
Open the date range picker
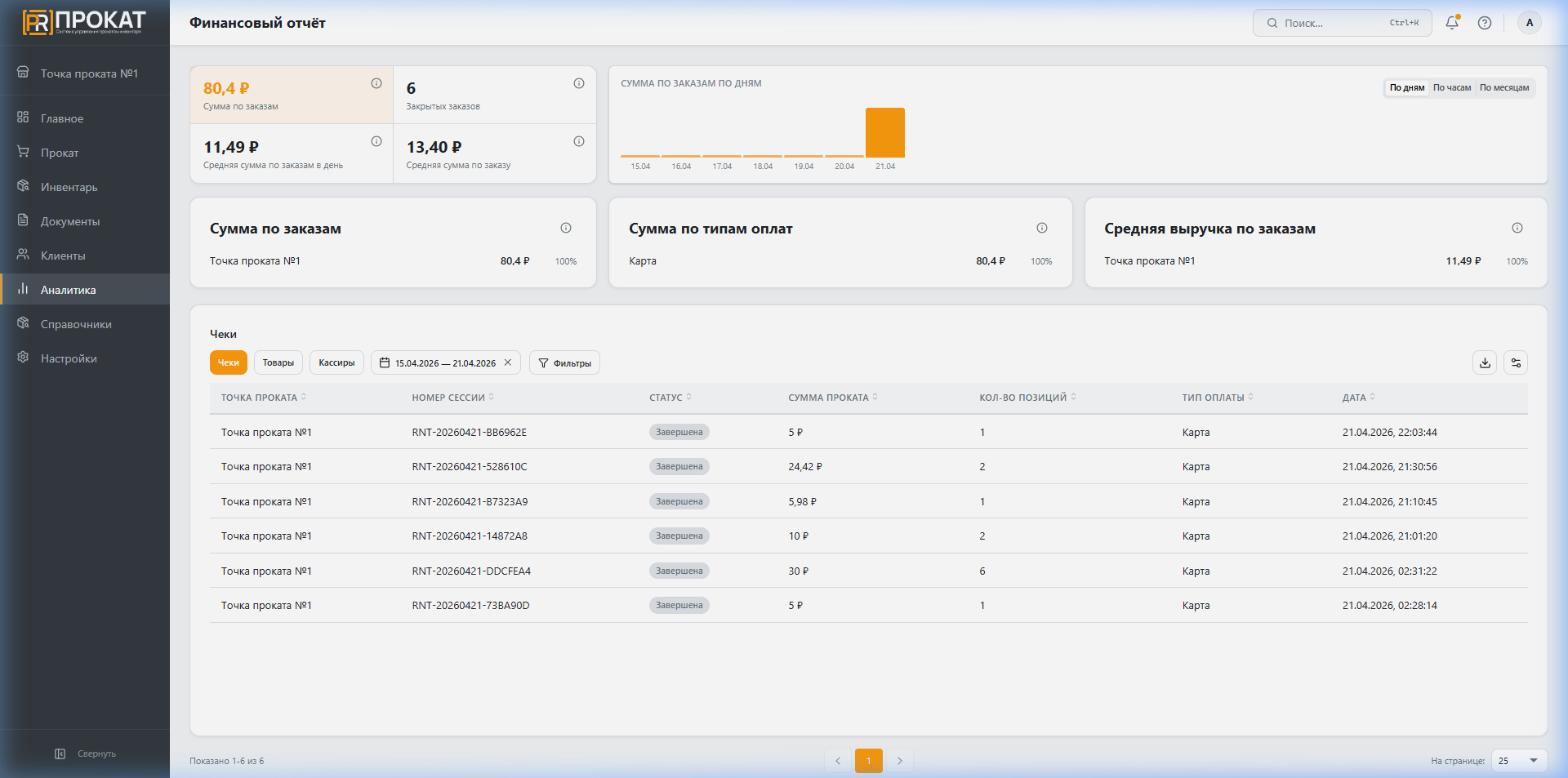[437, 362]
